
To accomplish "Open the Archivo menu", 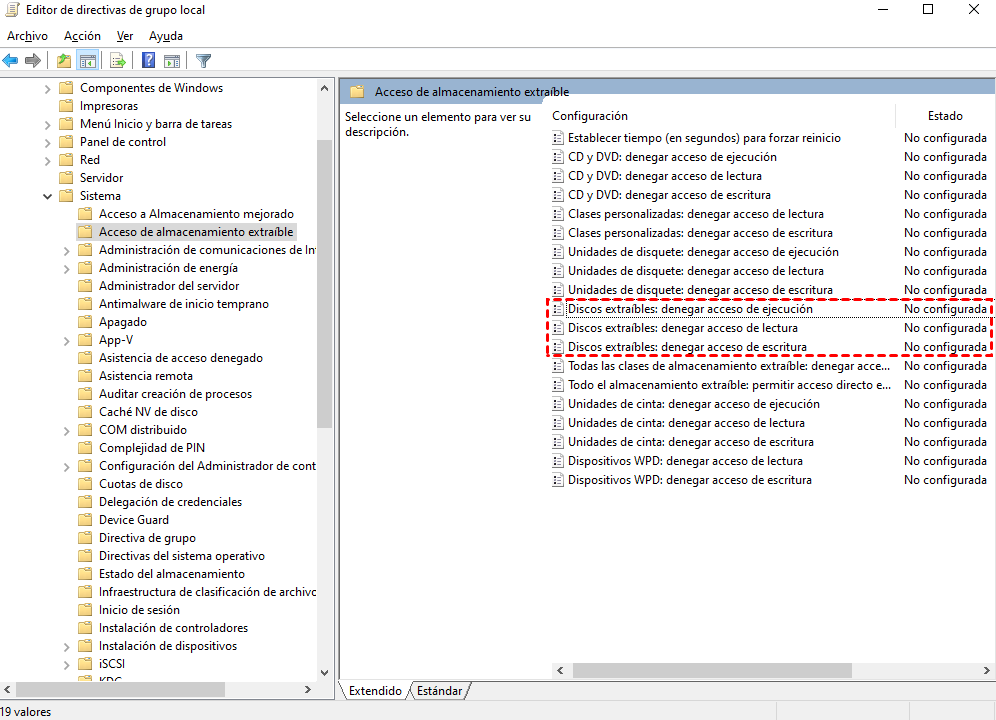I will (x=27, y=35).
